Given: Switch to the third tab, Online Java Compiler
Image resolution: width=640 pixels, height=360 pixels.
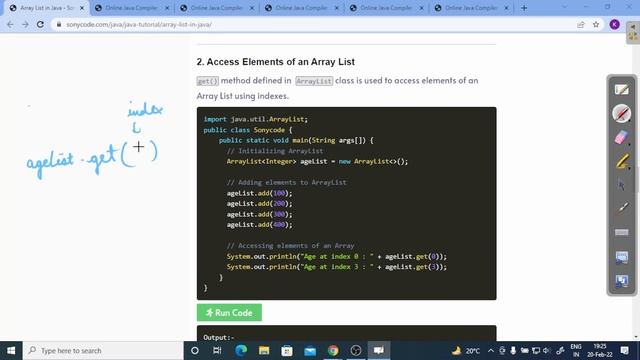Looking at the screenshot, I should coord(216,8).
